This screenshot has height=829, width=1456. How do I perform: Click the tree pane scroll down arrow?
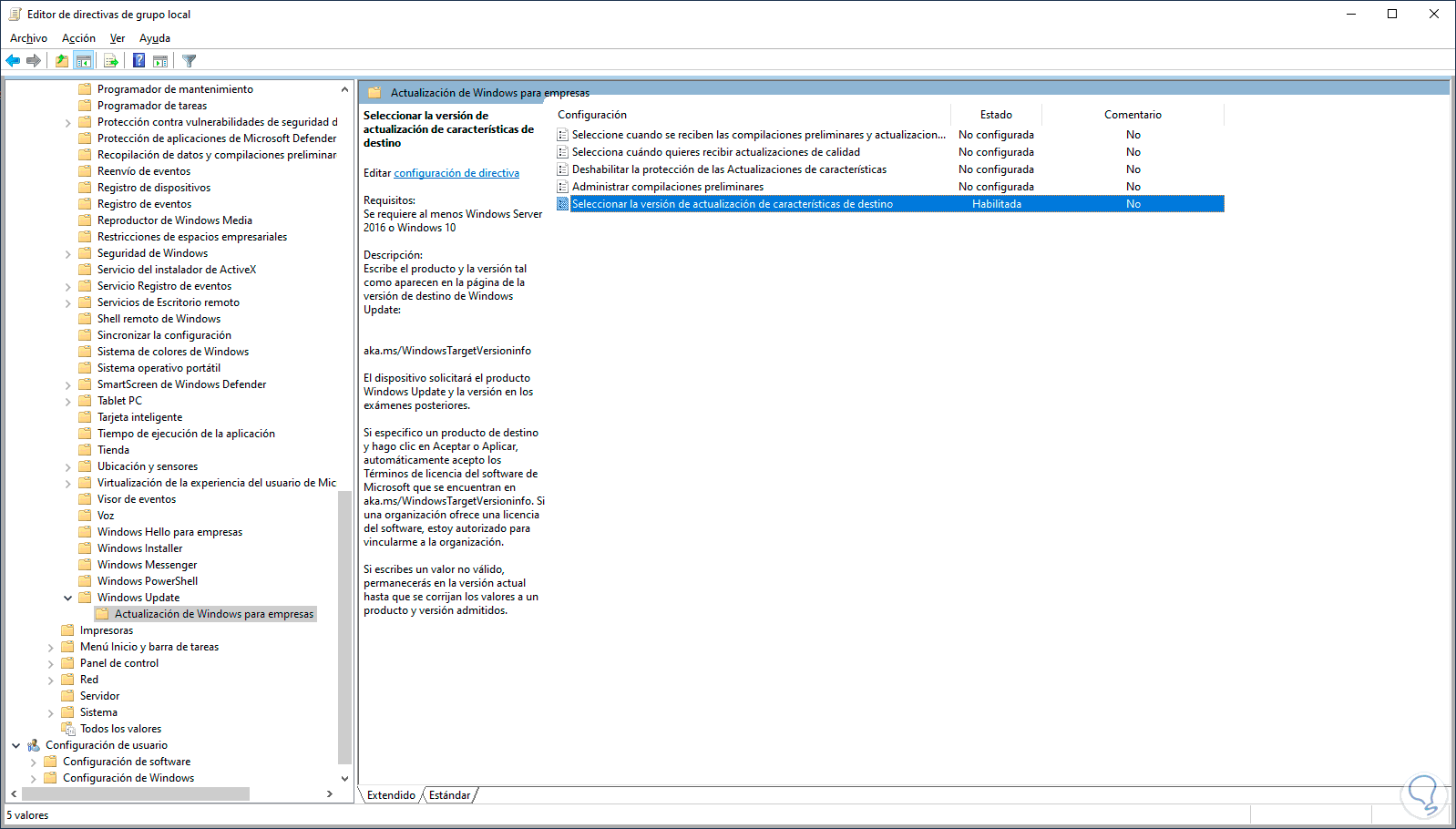point(344,778)
